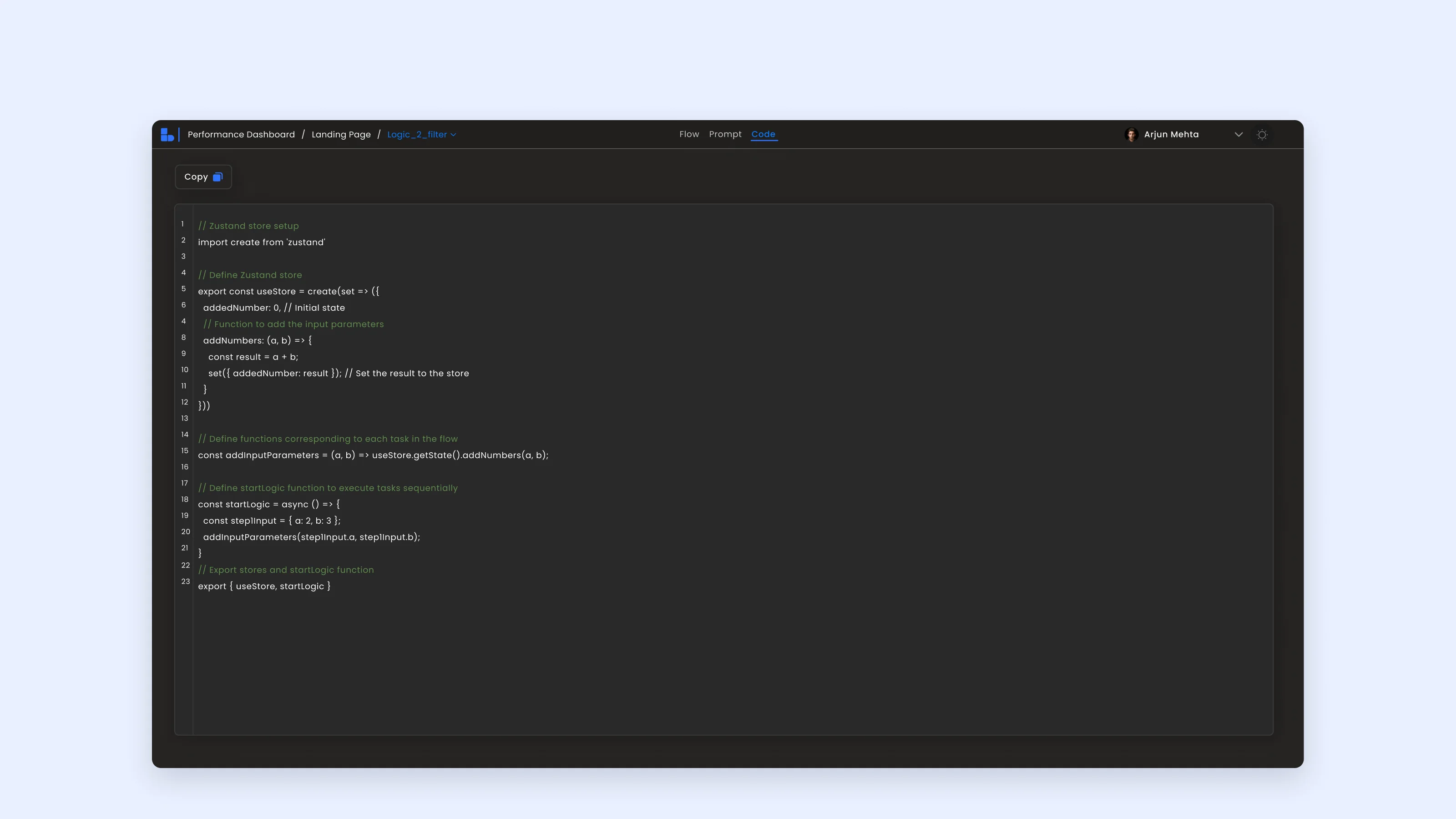Image resolution: width=1456 pixels, height=819 pixels.
Task: Open the Performance Dashboard breadcrumb
Action: click(x=241, y=135)
